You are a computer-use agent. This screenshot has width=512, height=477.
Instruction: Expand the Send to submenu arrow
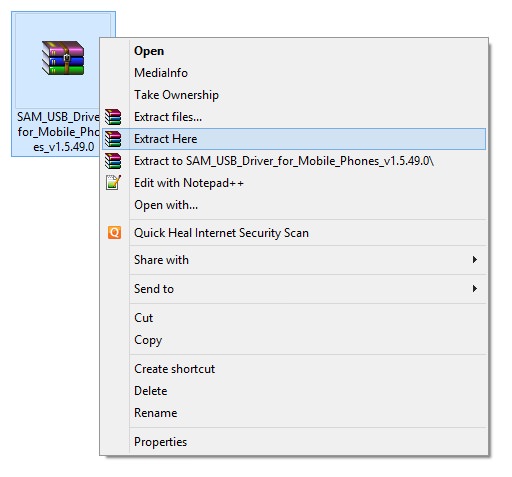click(x=475, y=289)
